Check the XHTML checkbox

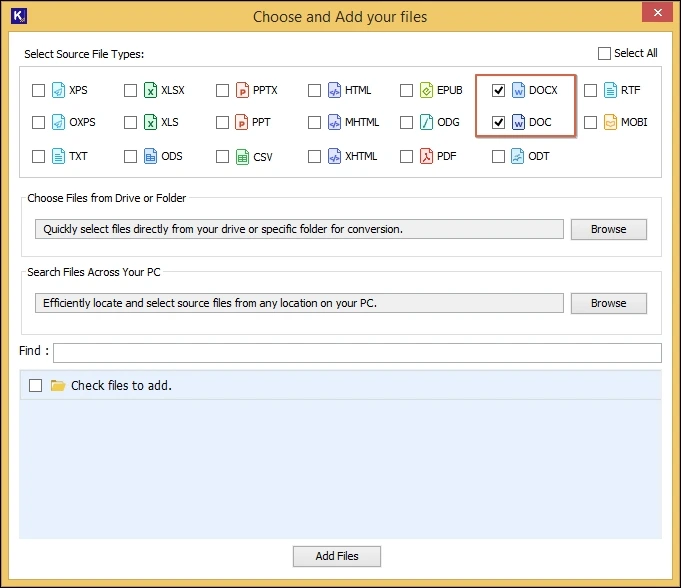pyautogui.click(x=314, y=156)
